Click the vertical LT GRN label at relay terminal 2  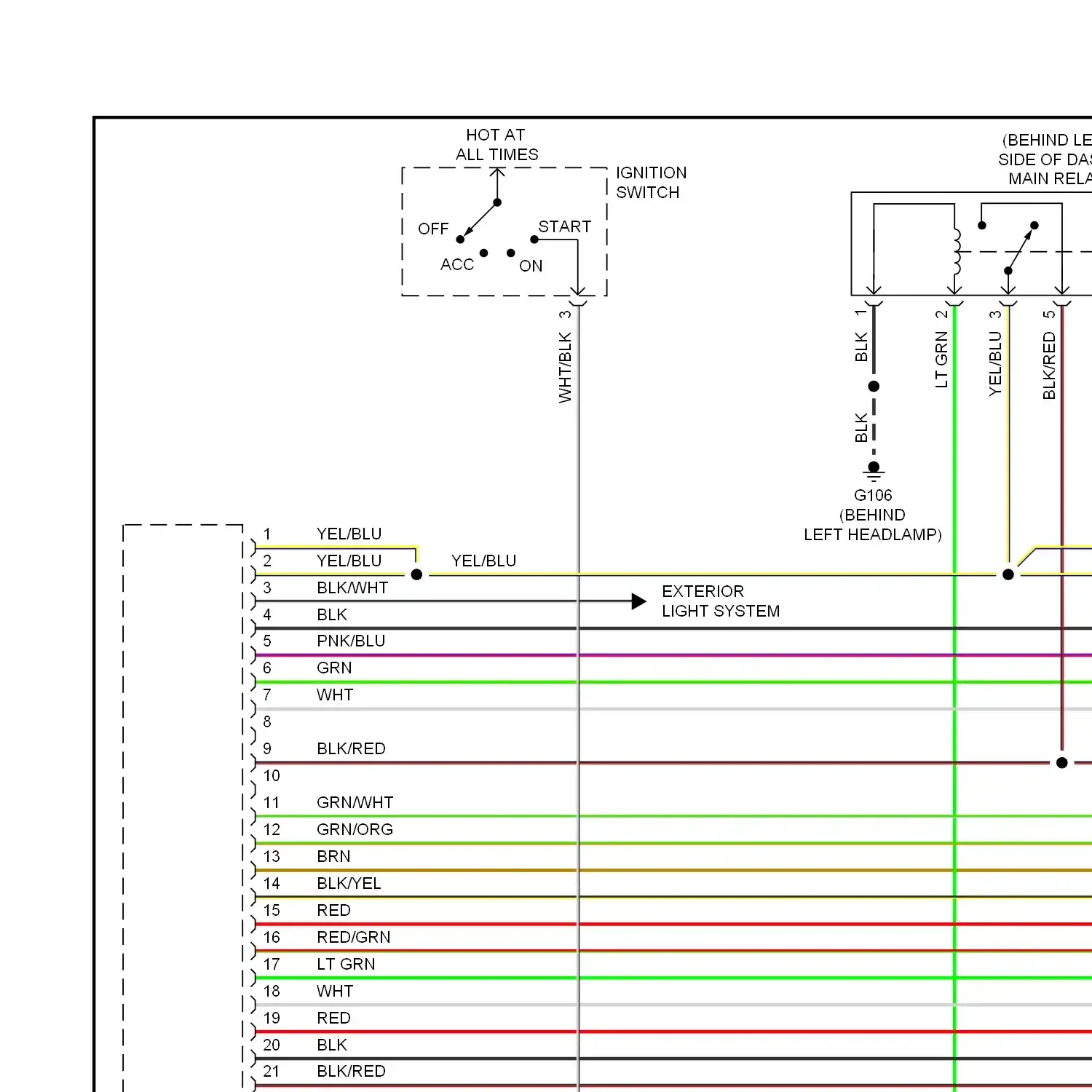pyautogui.click(x=942, y=360)
